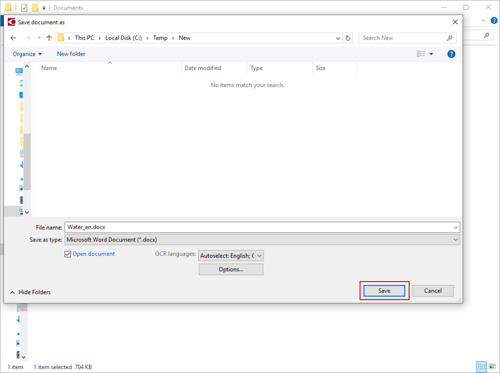Click the Save button
The height and width of the screenshot is (373, 500).
384,291
